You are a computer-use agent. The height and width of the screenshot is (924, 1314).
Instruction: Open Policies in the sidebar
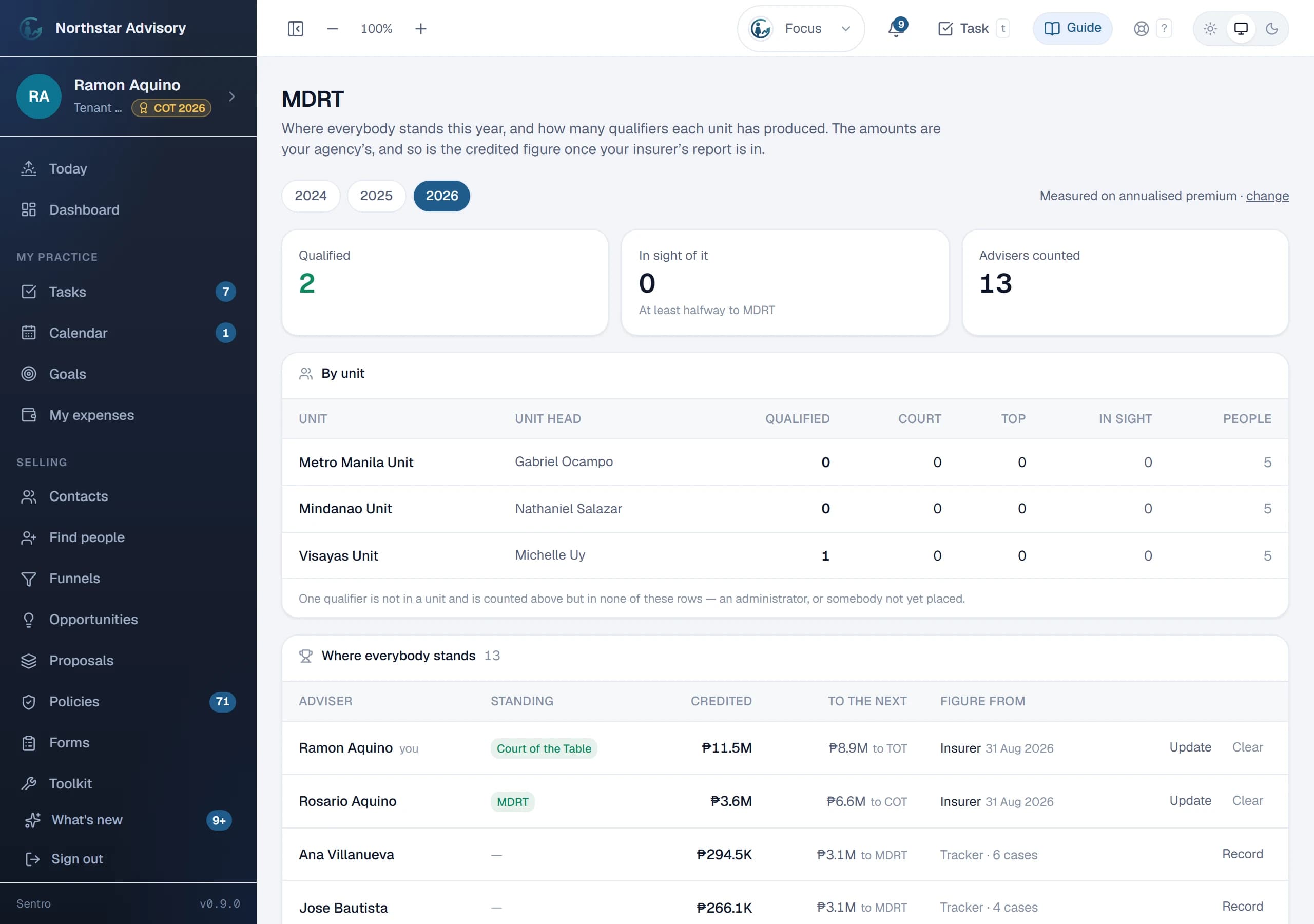(128, 702)
